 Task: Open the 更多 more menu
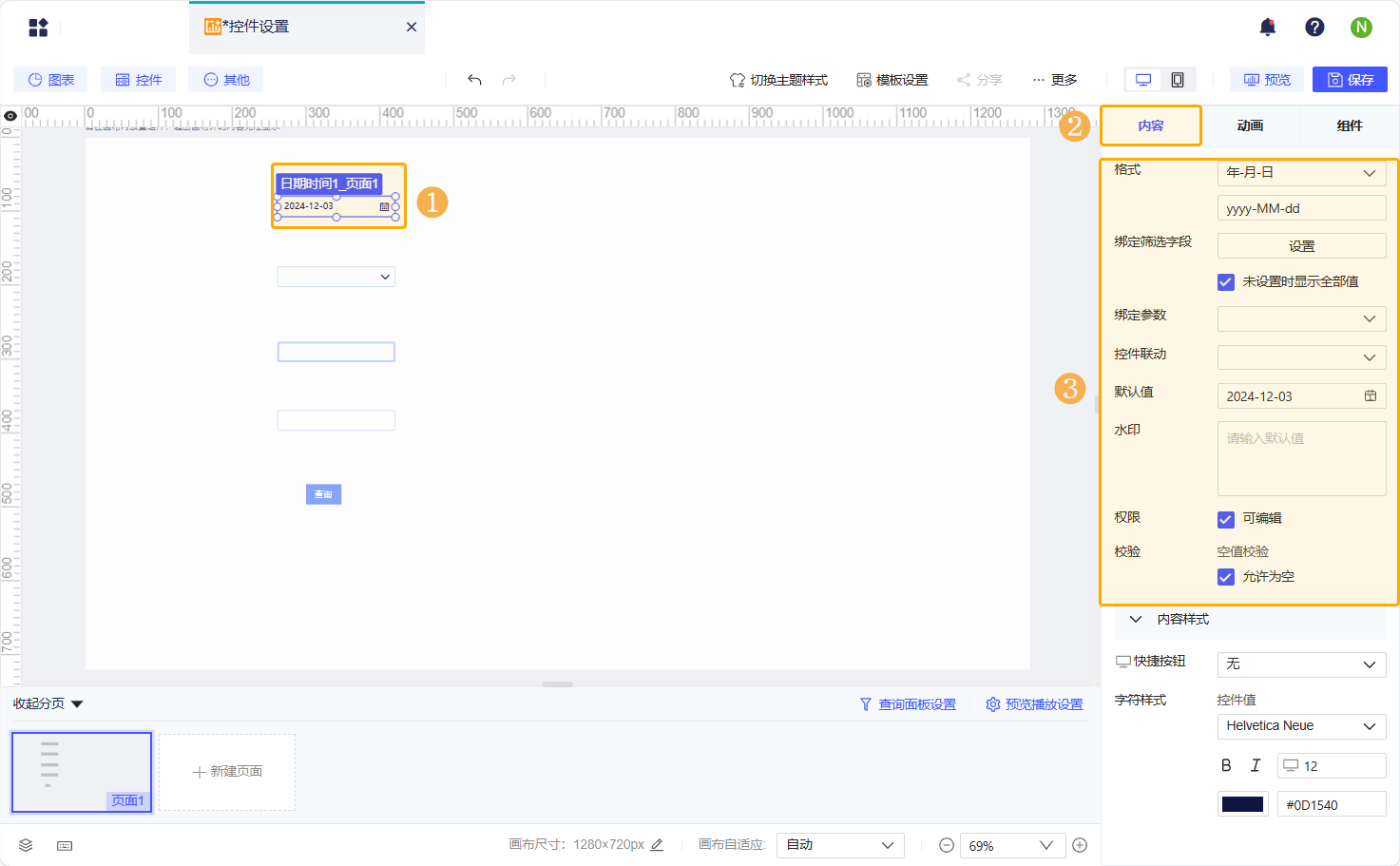point(1055,80)
